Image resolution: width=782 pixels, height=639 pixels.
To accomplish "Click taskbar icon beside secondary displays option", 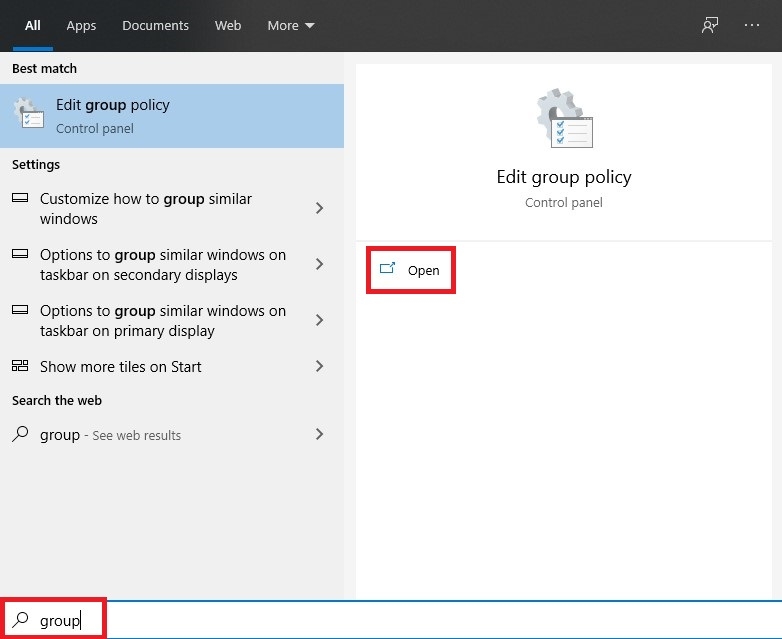I will (x=20, y=254).
